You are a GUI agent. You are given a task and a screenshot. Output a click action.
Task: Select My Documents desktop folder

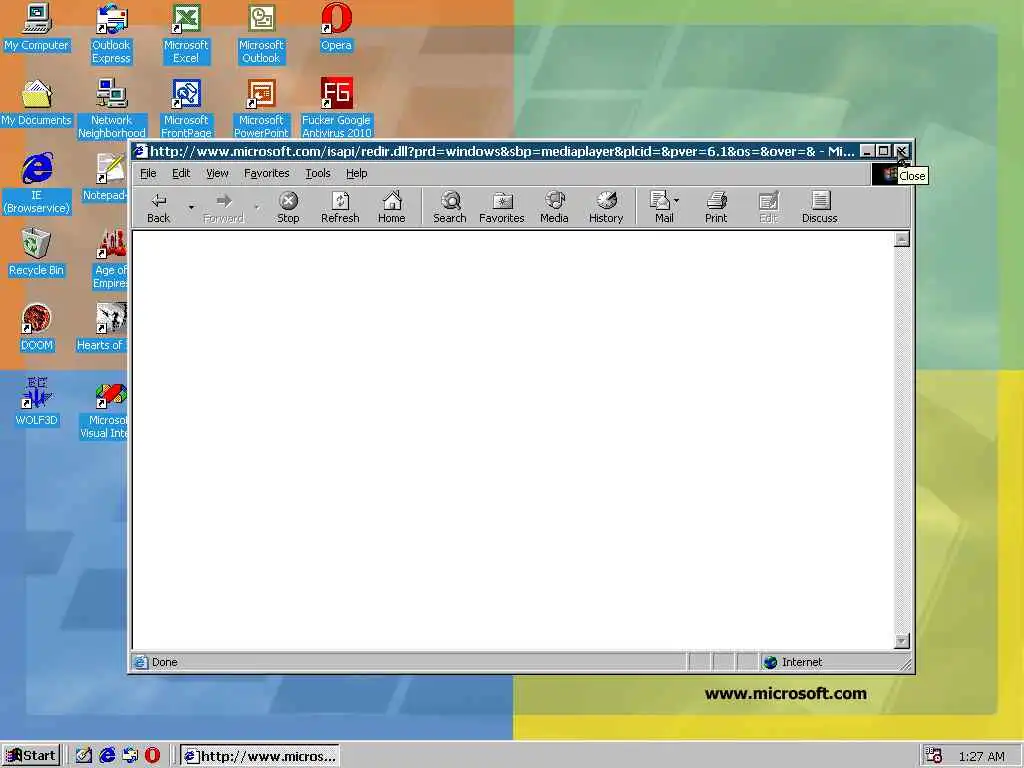point(36,103)
